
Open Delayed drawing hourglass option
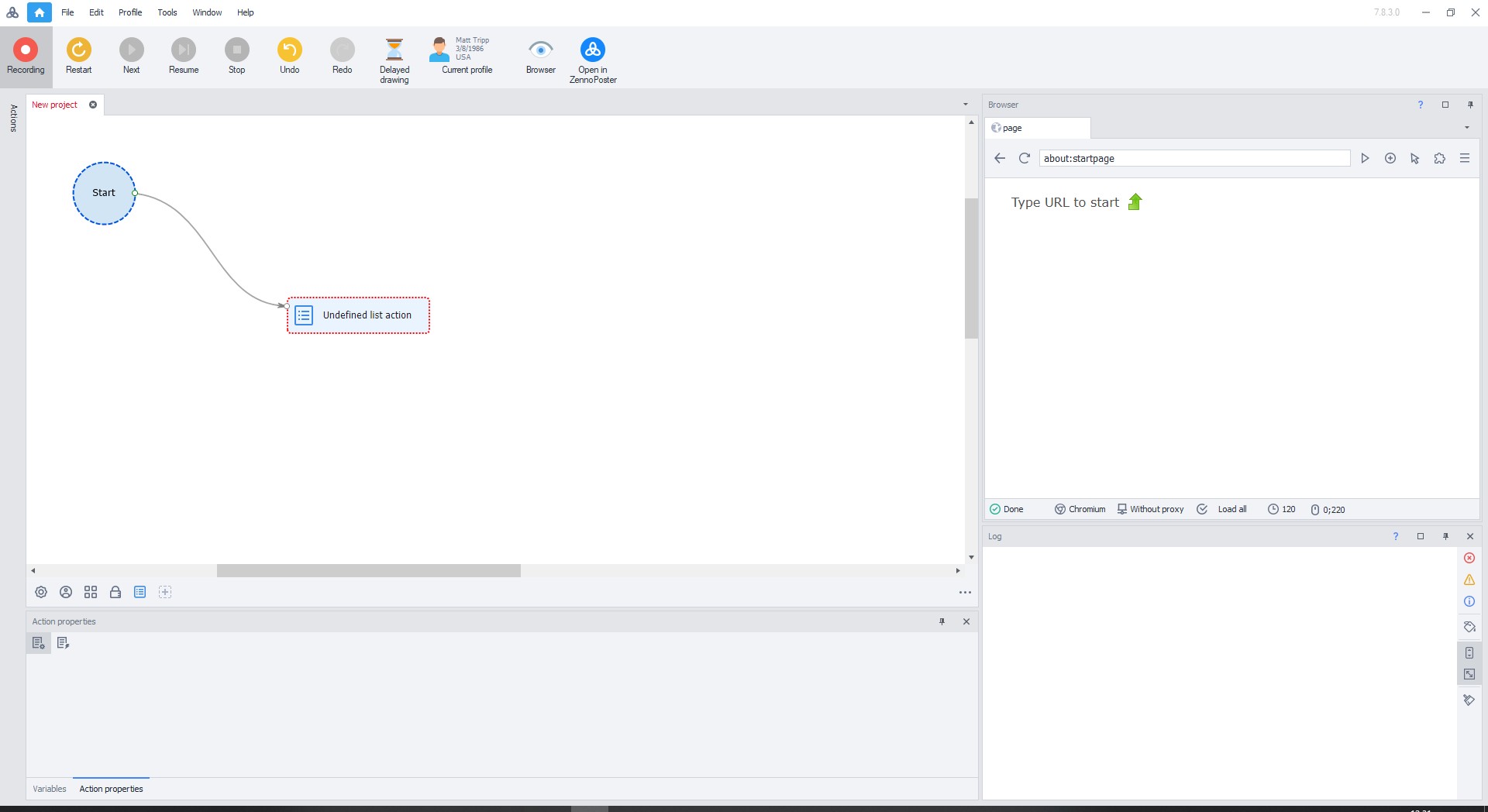pyautogui.click(x=394, y=60)
